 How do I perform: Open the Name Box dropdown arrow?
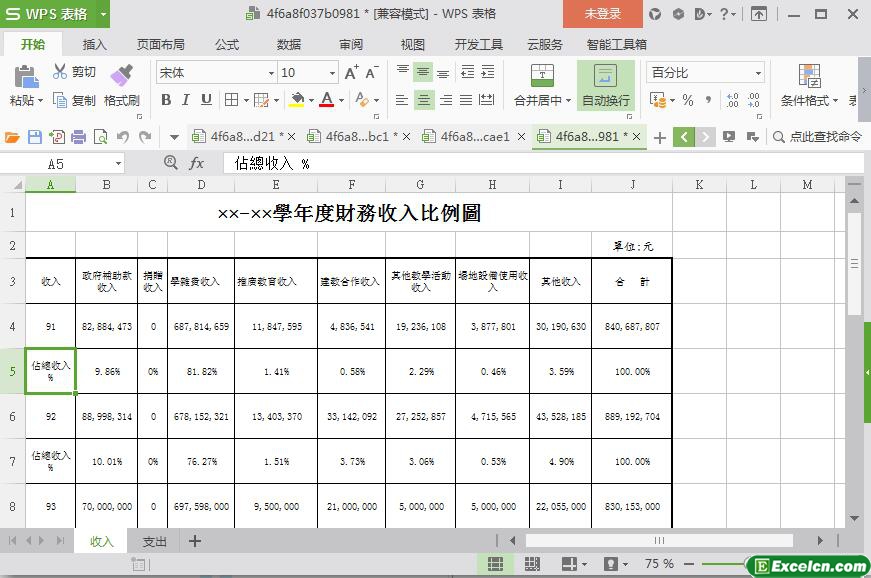[118, 163]
